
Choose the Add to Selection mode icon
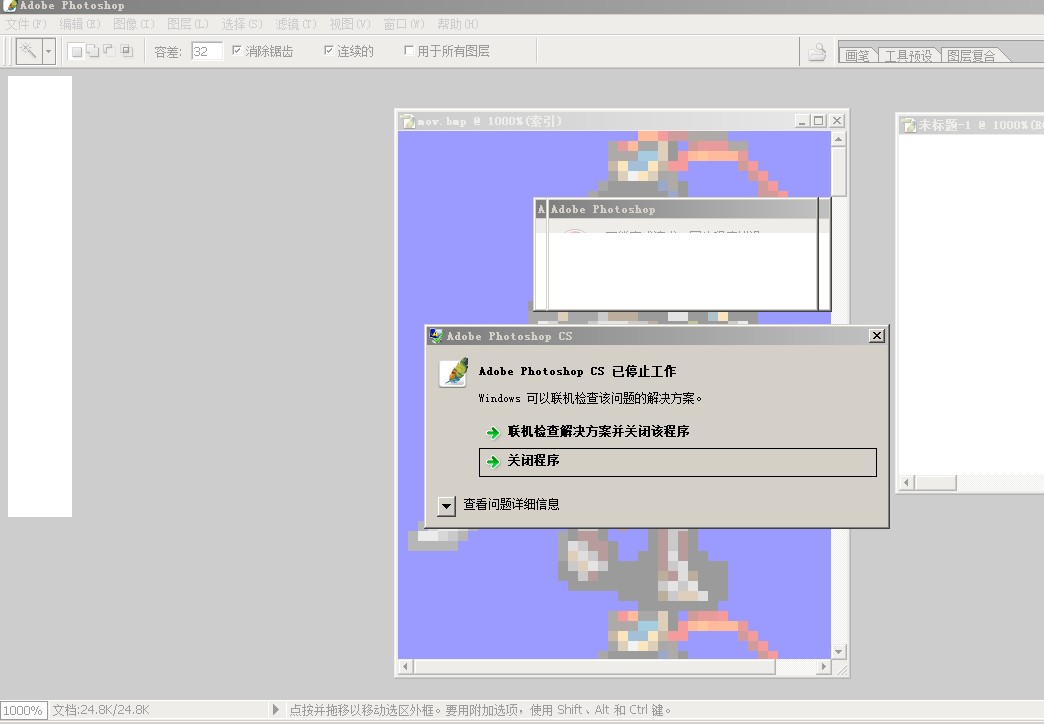[93, 51]
